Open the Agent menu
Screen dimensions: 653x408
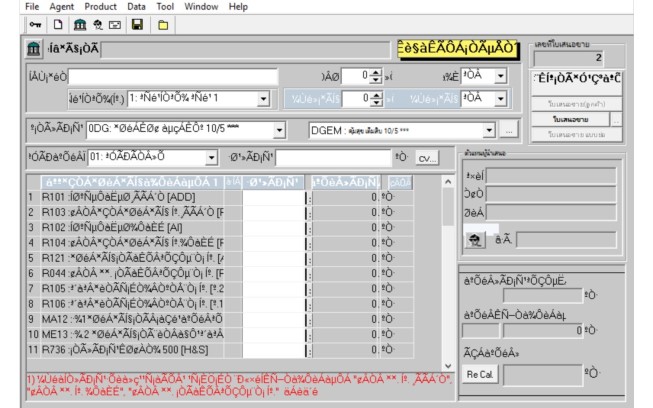coord(62,7)
